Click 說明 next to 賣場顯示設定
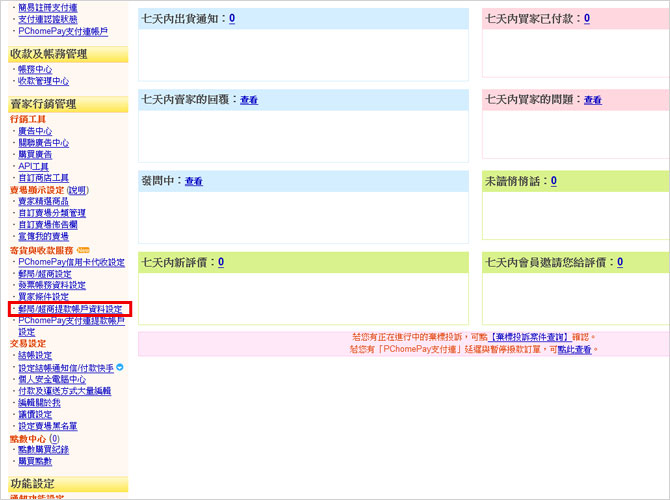The image size is (670, 500). [x=77, y=189]
